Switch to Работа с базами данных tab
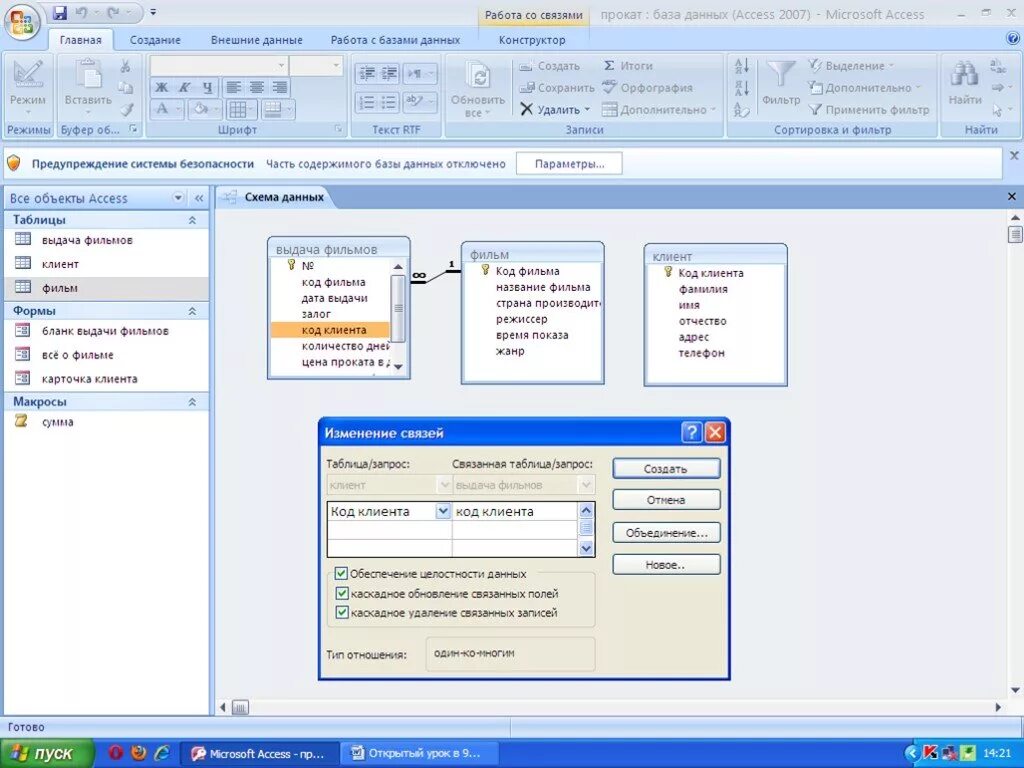 point(395,40)
